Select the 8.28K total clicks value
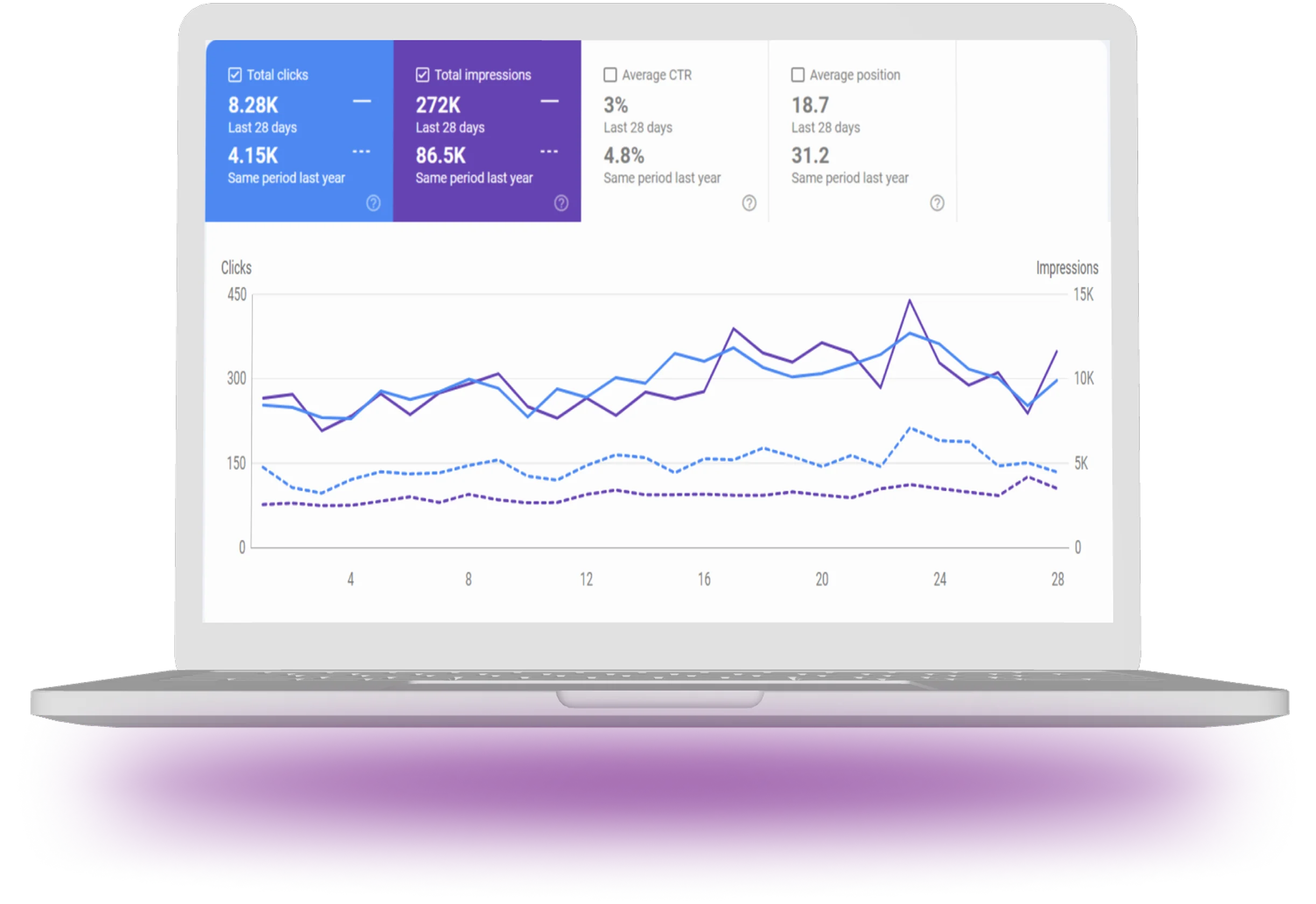The image size is (1316, 904). coord(253,106)
